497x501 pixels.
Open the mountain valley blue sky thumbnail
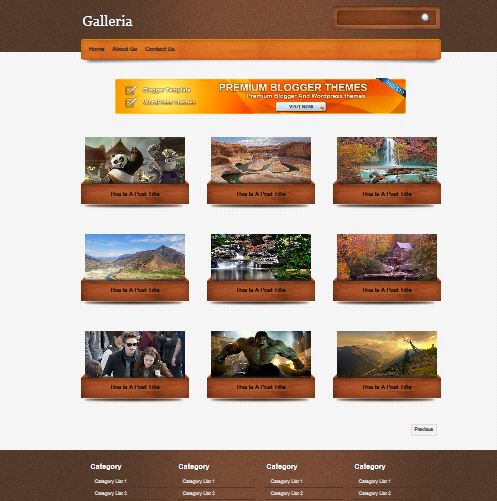click(135, 257)
